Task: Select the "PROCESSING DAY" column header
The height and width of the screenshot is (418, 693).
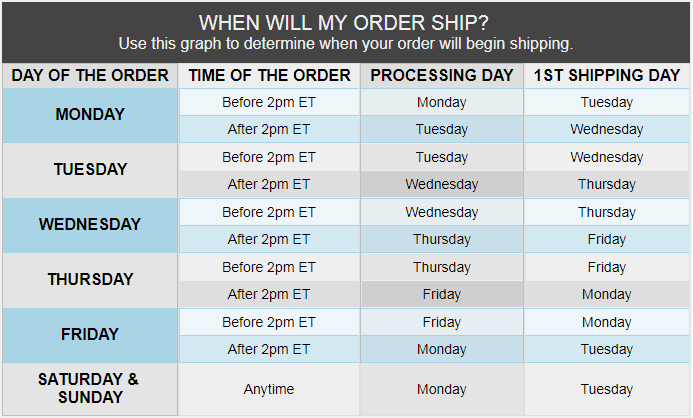Action: coord(441,75)
